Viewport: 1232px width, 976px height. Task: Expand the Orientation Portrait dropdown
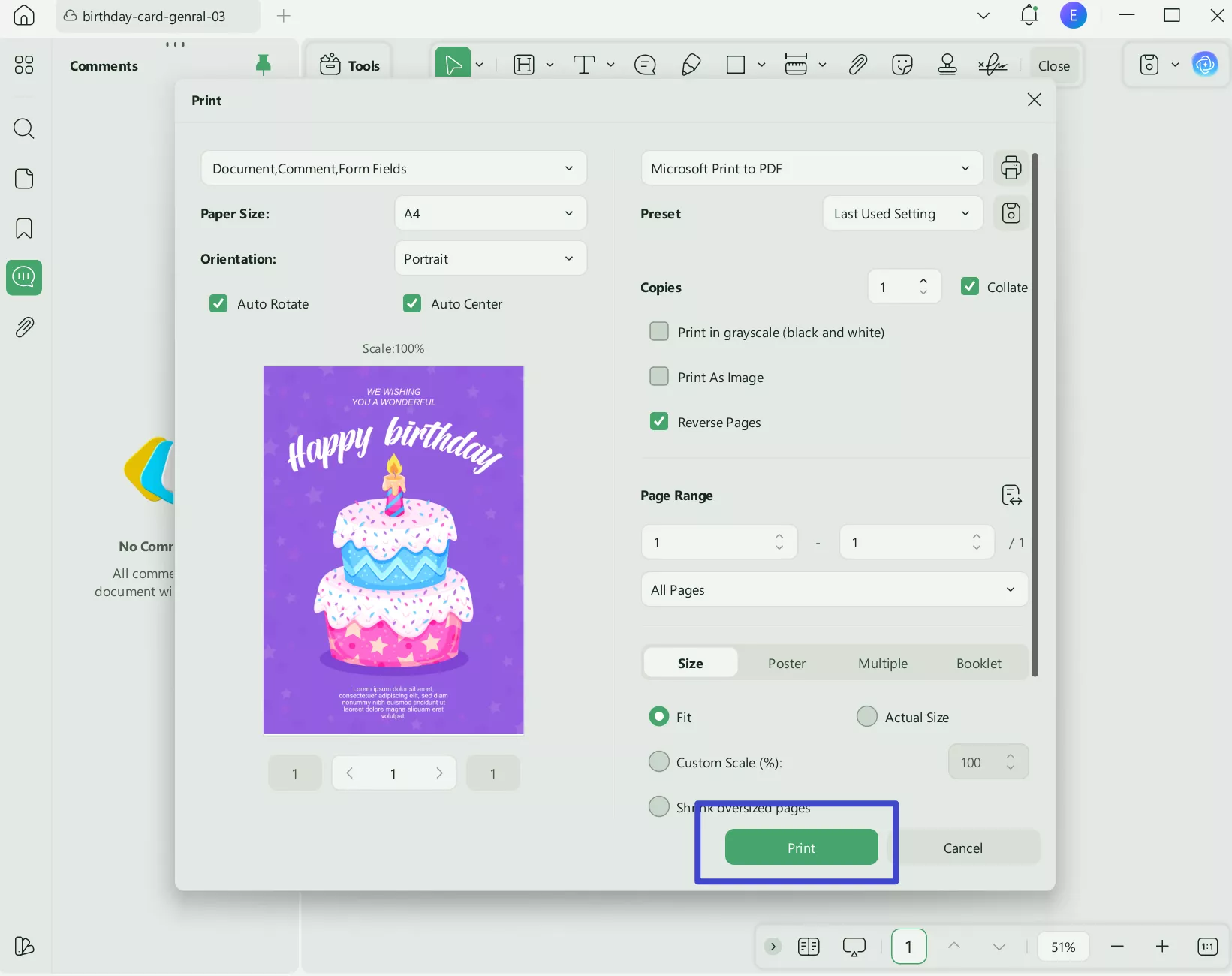(x=489, y=259)
